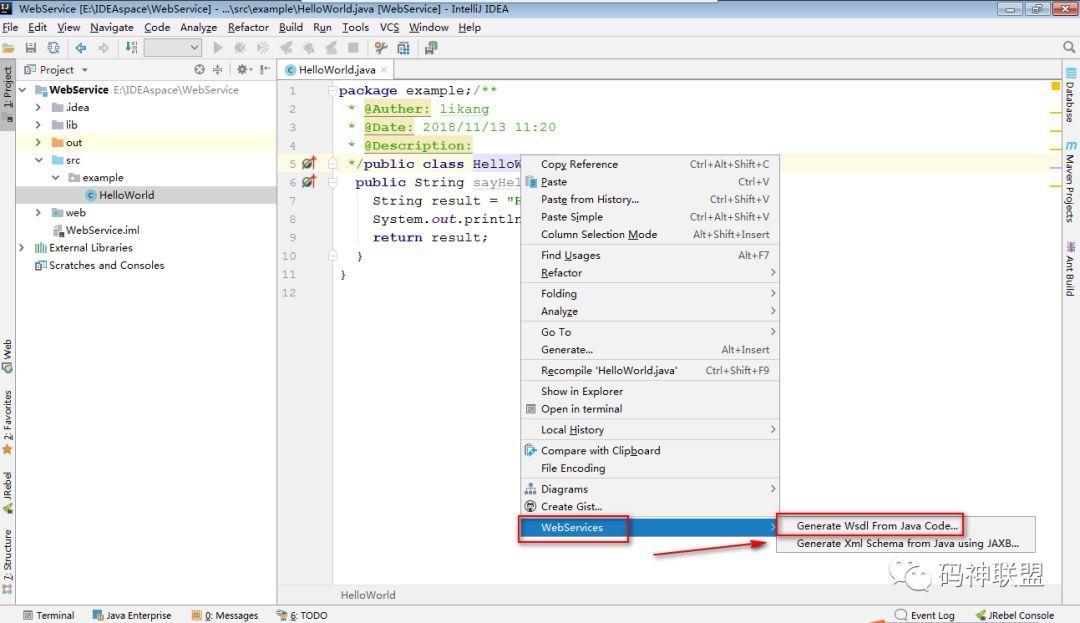Open the Event Log
The width and height of the screenshot is (1080, 623).
click(x=924, y=615)
